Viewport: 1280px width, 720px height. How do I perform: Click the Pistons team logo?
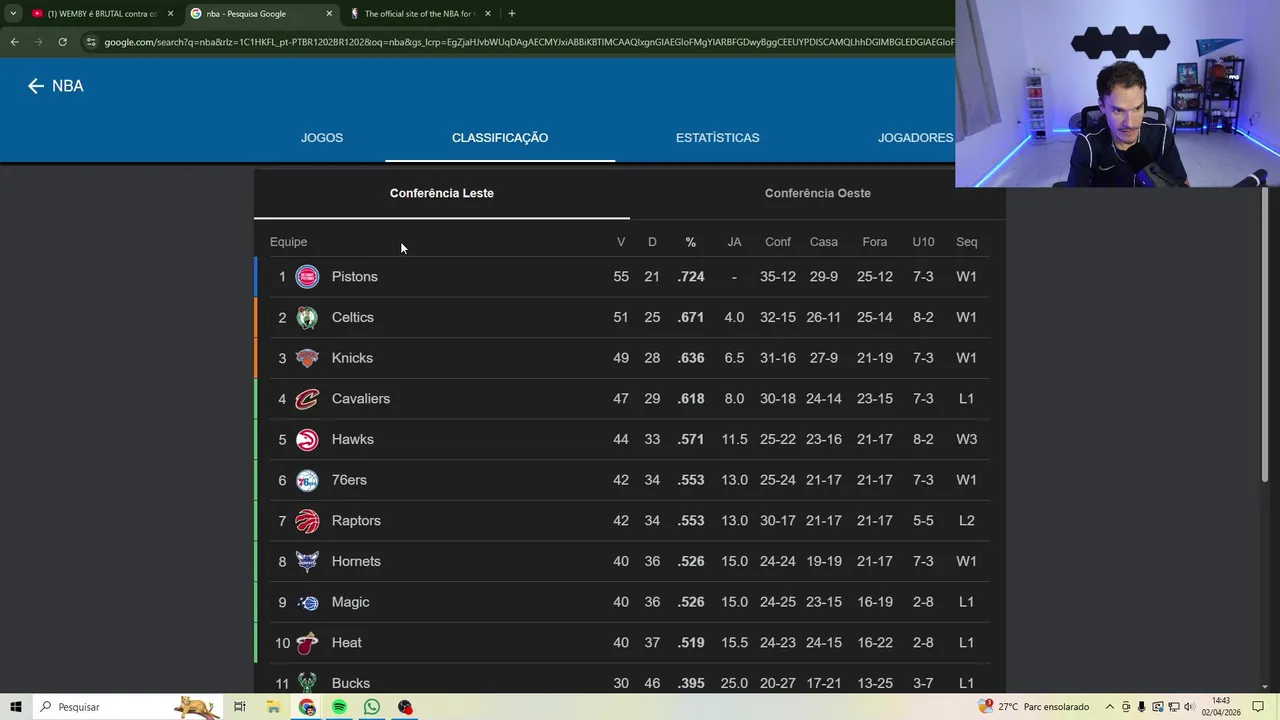(x=307, y=277)
